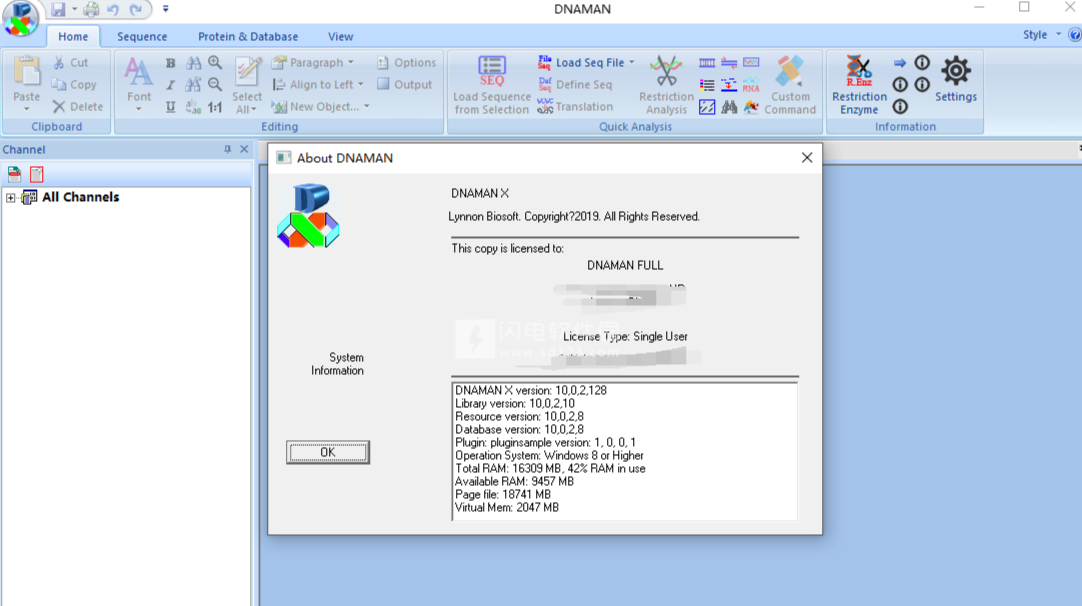Reset zoom with the 1:1 icon
Image resolution: width=1082 pixels, height=606 pixels.
215,107
